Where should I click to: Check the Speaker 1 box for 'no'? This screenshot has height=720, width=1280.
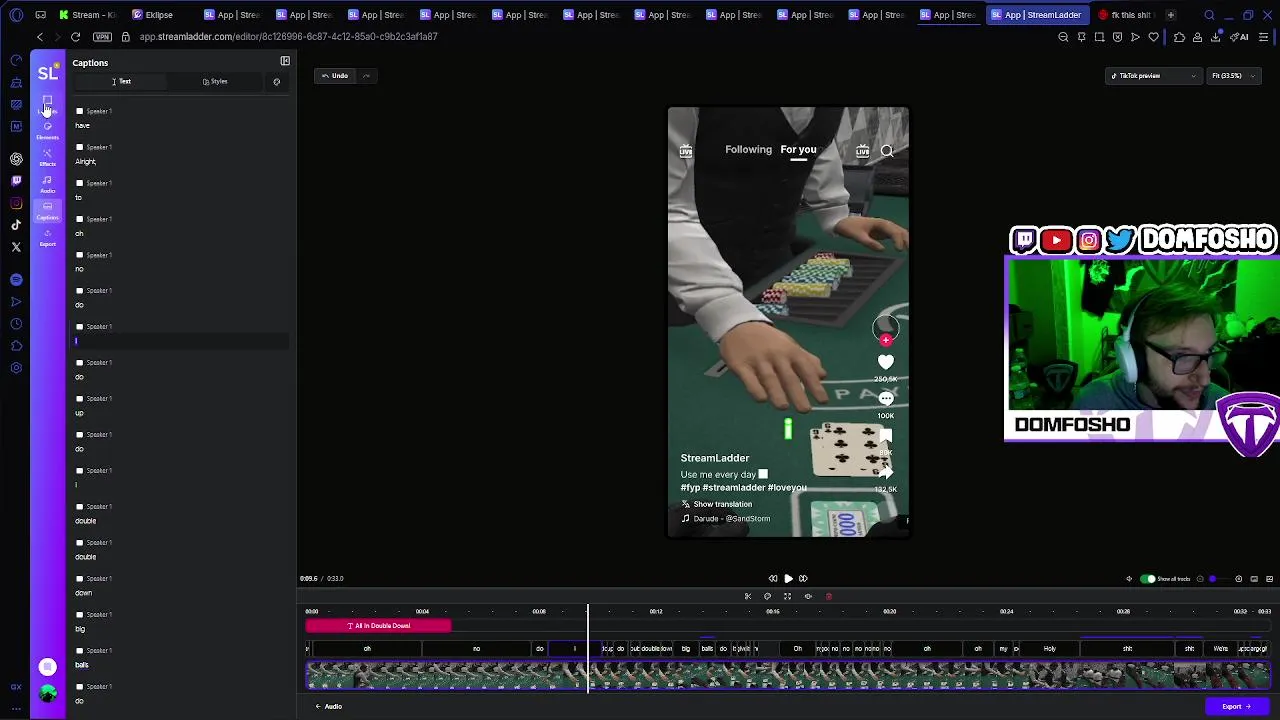coord(79,255)
